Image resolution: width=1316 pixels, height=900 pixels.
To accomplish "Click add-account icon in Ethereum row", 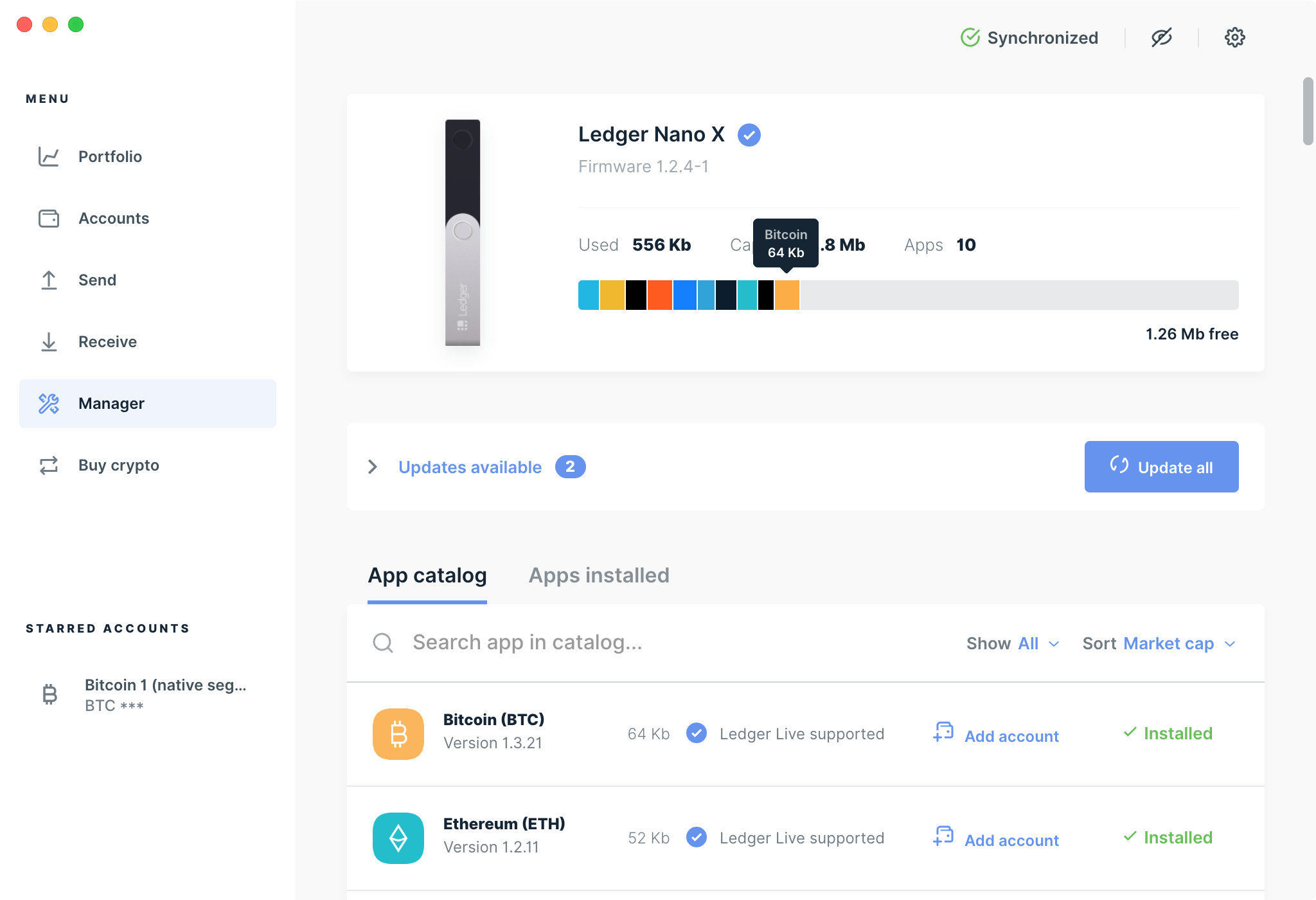I will 943,836.
